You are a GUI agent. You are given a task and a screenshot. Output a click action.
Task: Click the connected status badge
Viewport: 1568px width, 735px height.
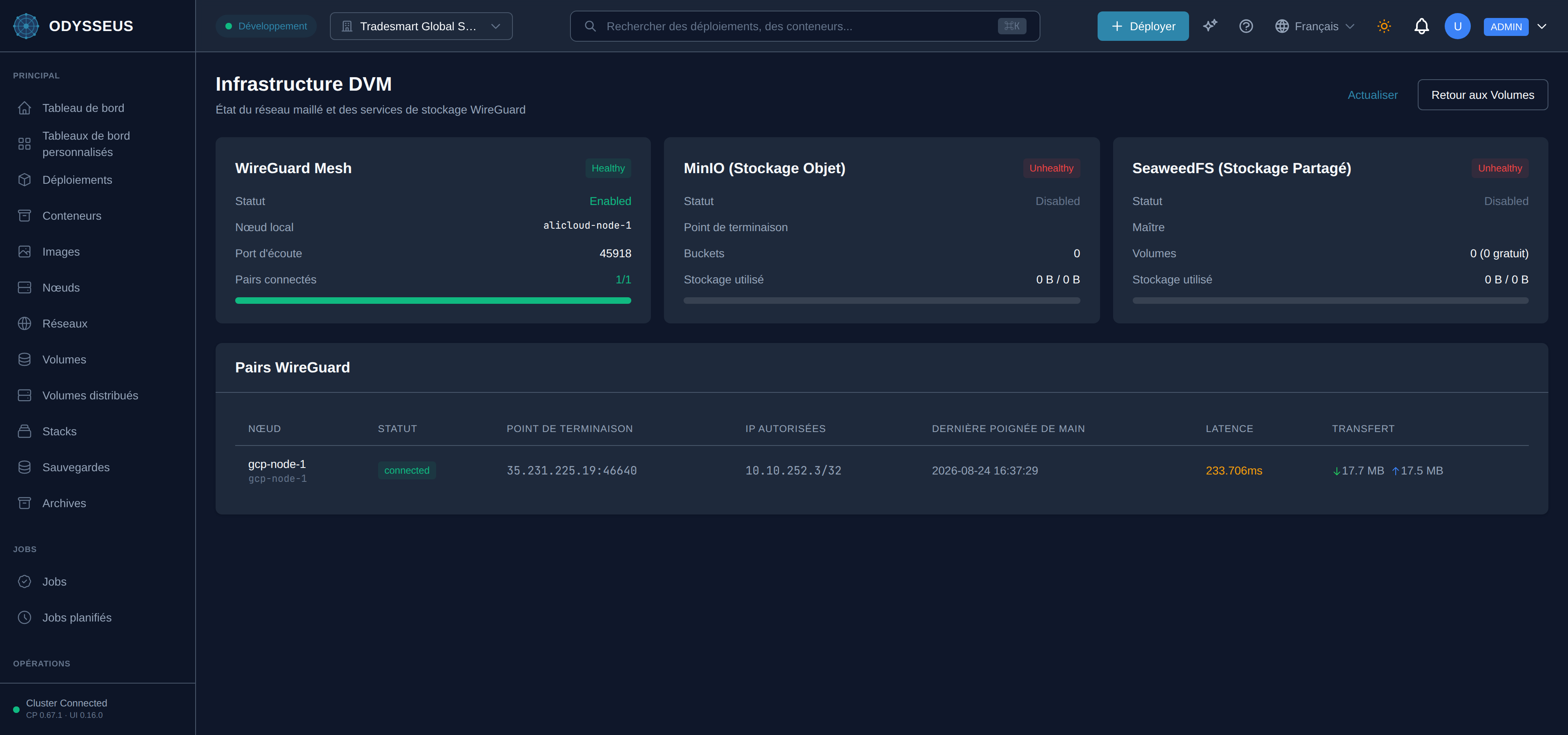coord(407,470)
